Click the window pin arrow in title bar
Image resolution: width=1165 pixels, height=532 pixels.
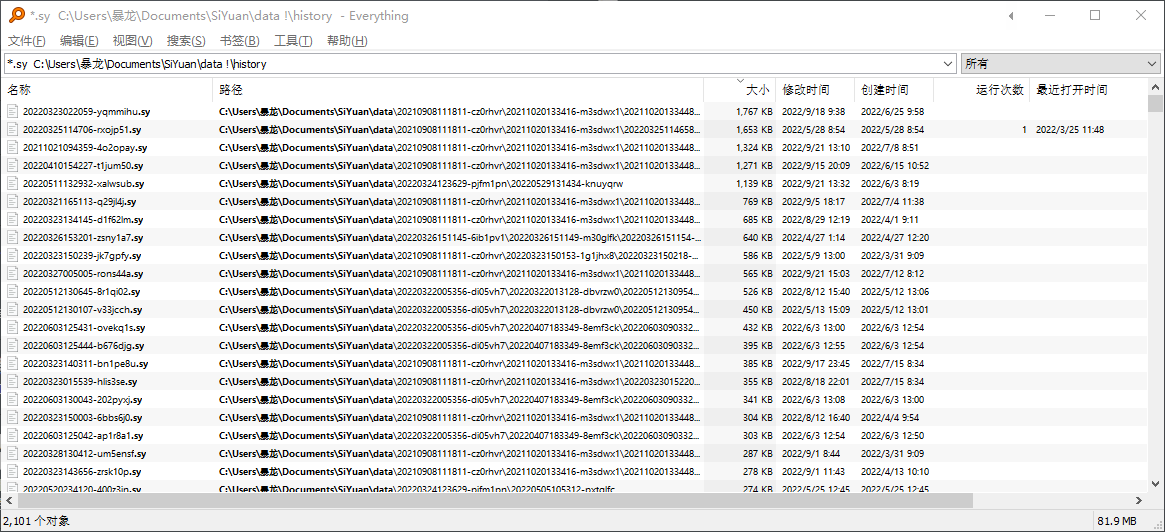1010,15
